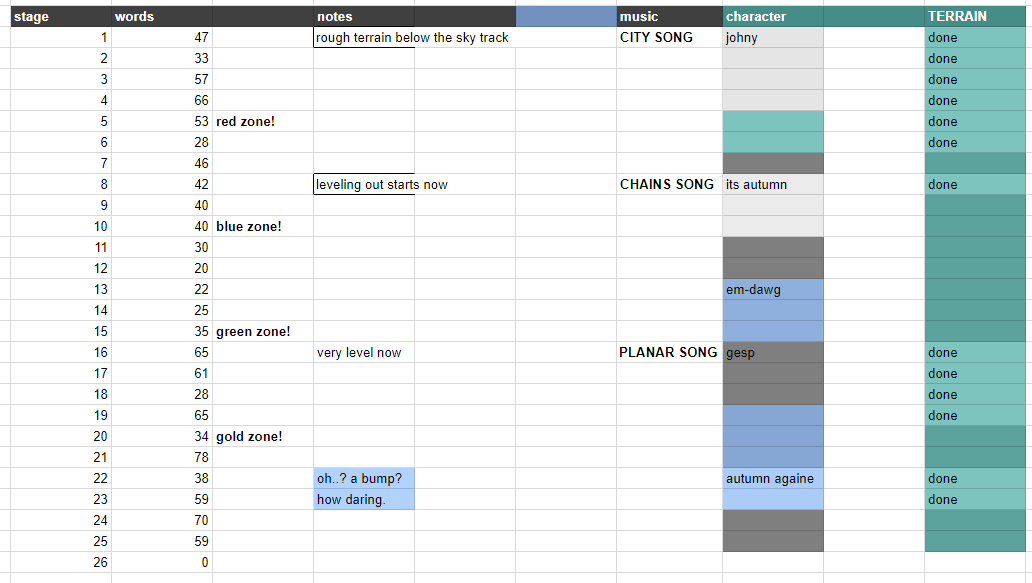The image size is (1032, 583).
Task: Click the 'red zone!' label cell
Action: 262,122
